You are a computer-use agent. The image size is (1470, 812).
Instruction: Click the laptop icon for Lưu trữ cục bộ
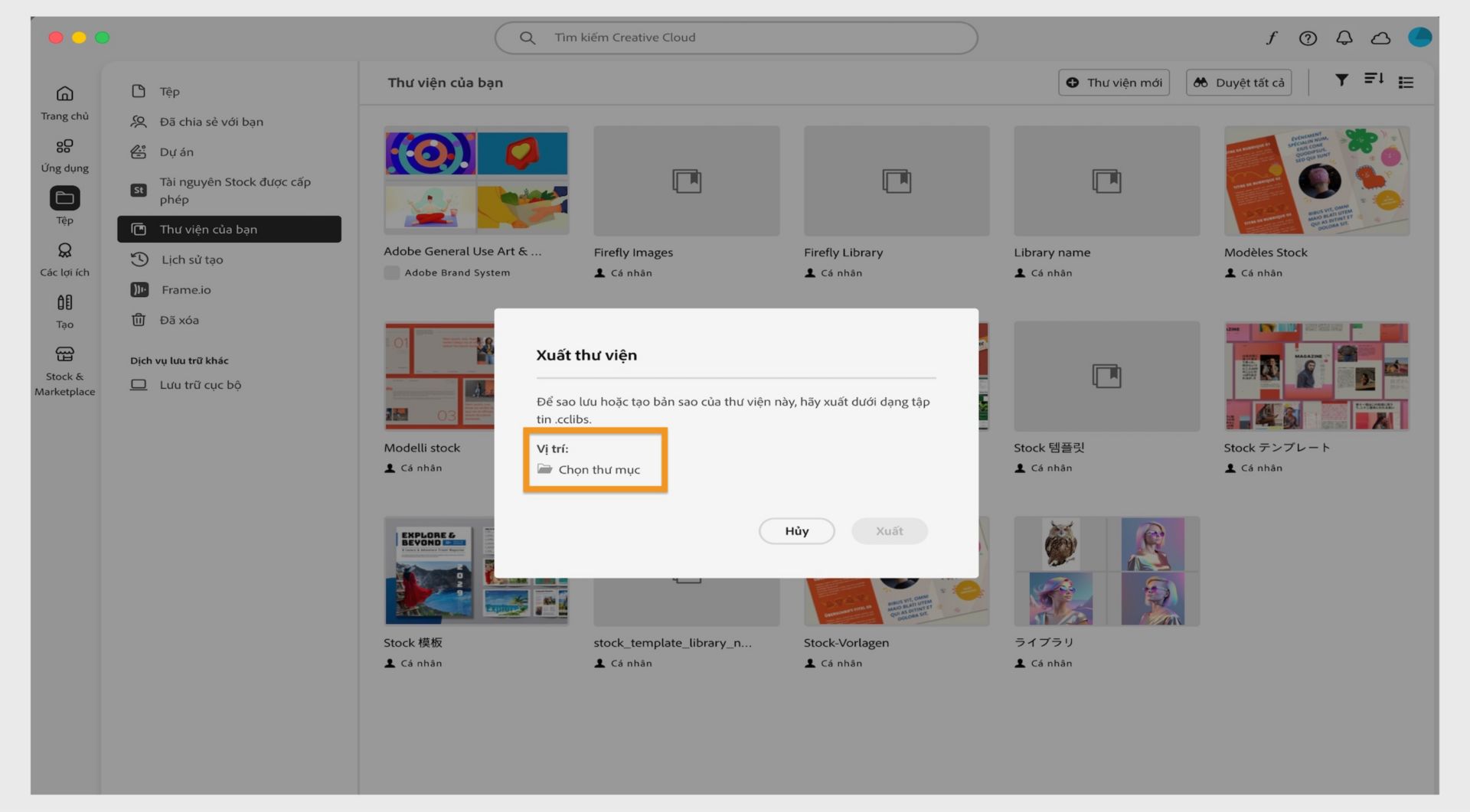(139, 385)
